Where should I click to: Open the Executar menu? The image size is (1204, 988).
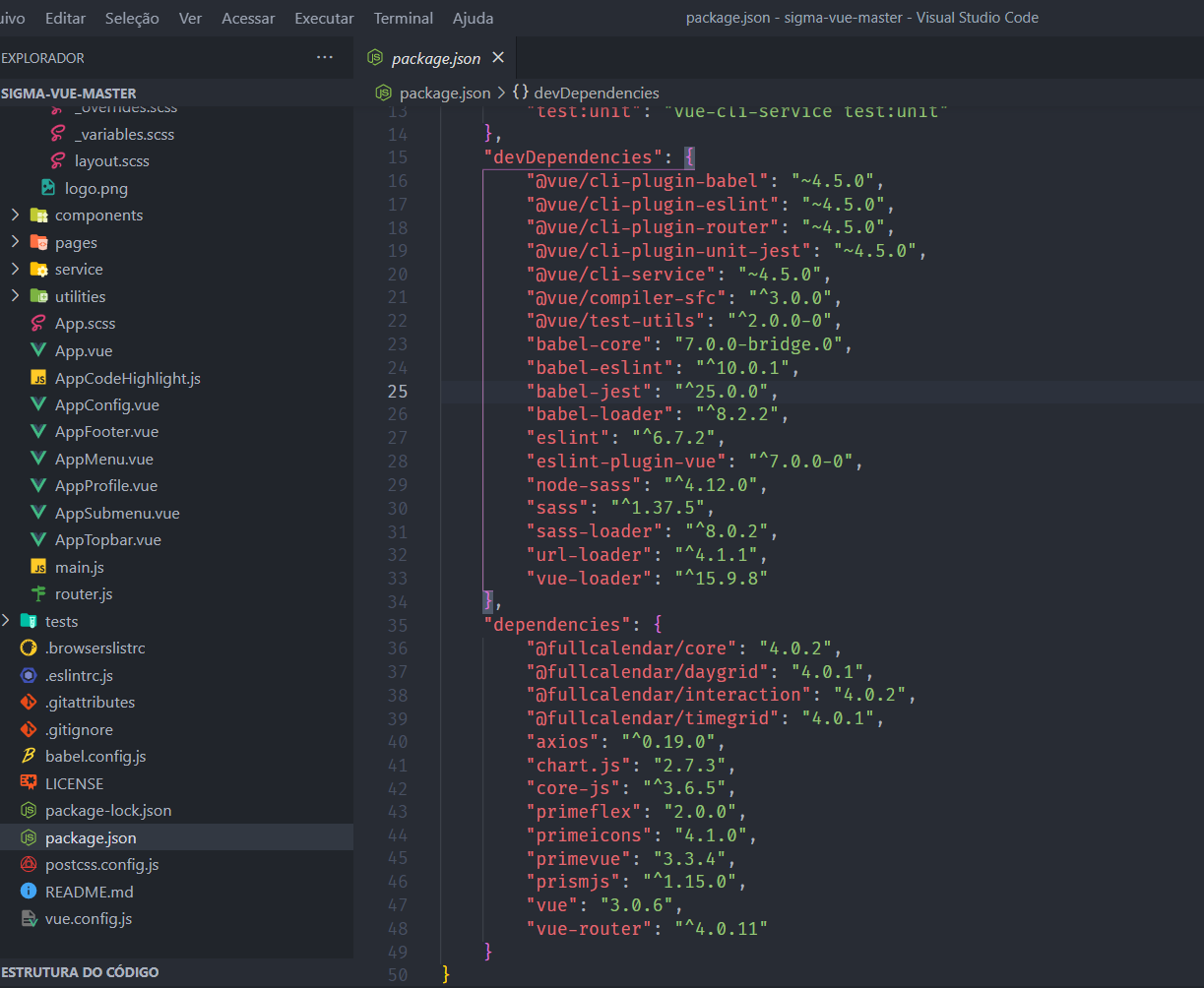coord(324,18)
